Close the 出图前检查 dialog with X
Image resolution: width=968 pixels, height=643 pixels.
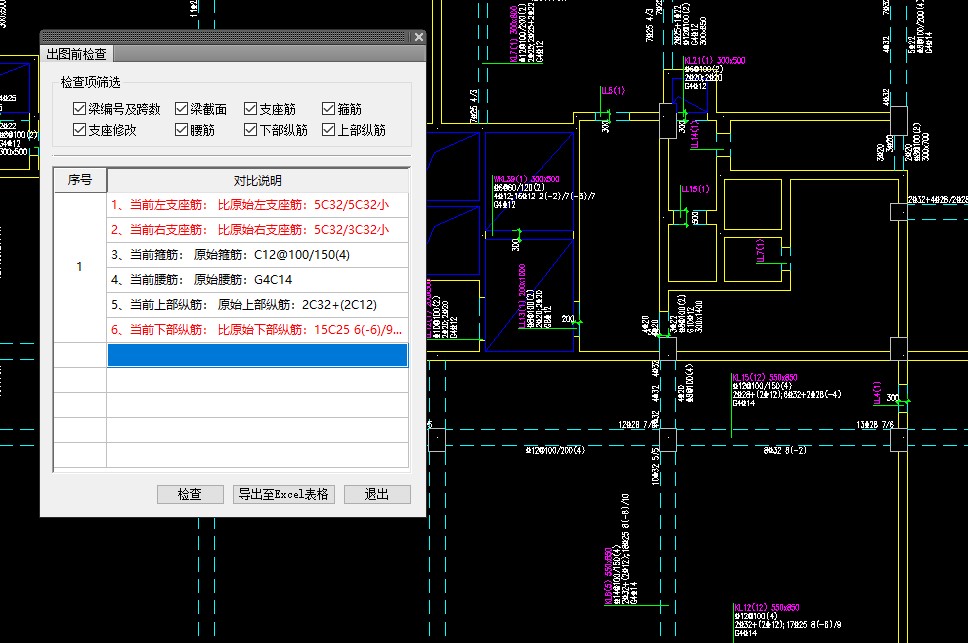(x=418, y=37)
